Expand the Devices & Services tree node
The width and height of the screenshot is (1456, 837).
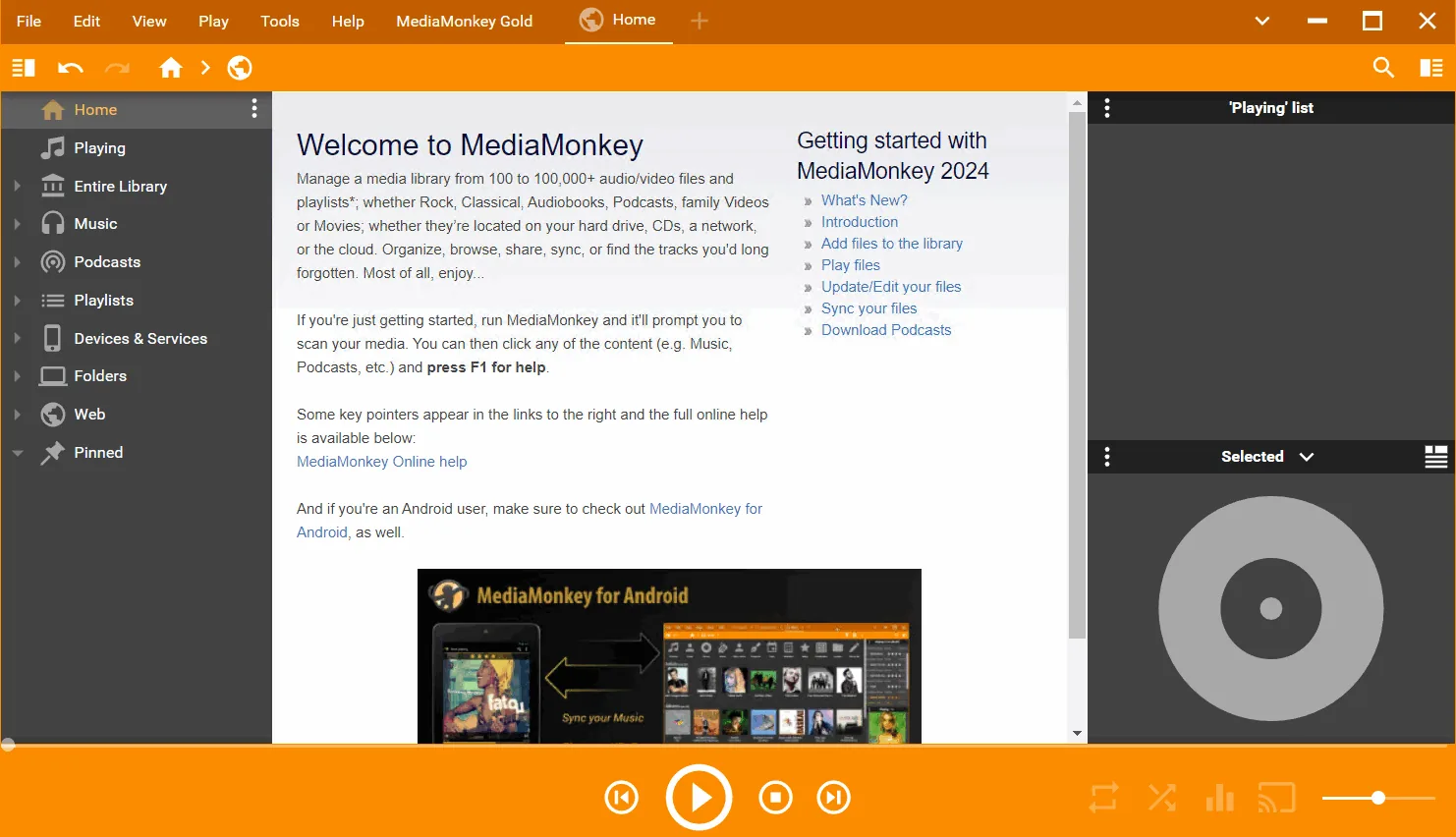[x=17, y=338]
